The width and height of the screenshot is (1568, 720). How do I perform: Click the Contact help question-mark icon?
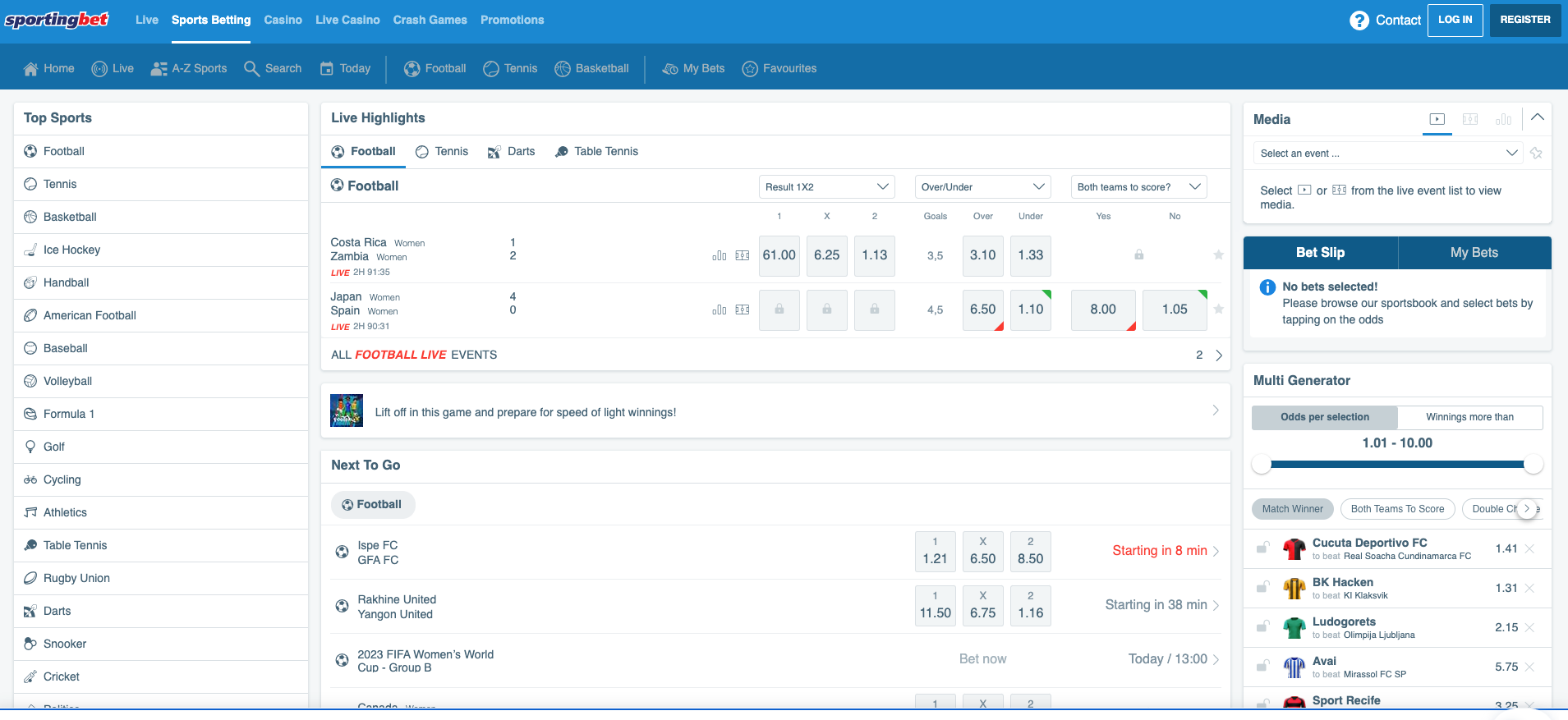pos(1359,21)
